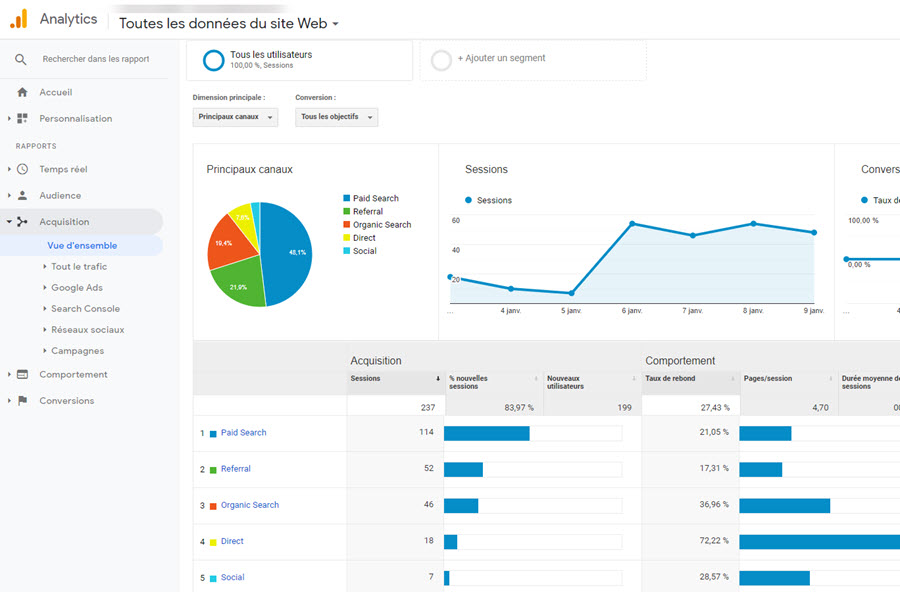The width and height of the screenshot is (900, 592).
Task: Click the search reports input field
Action: tap(96, 59)
